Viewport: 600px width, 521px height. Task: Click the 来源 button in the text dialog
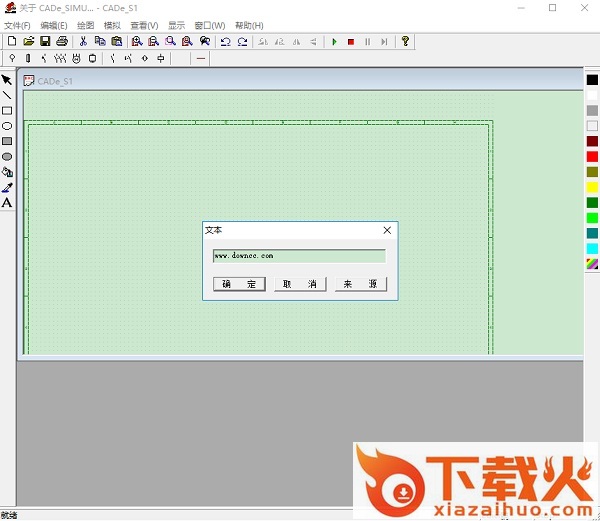[x=361, y=284]
